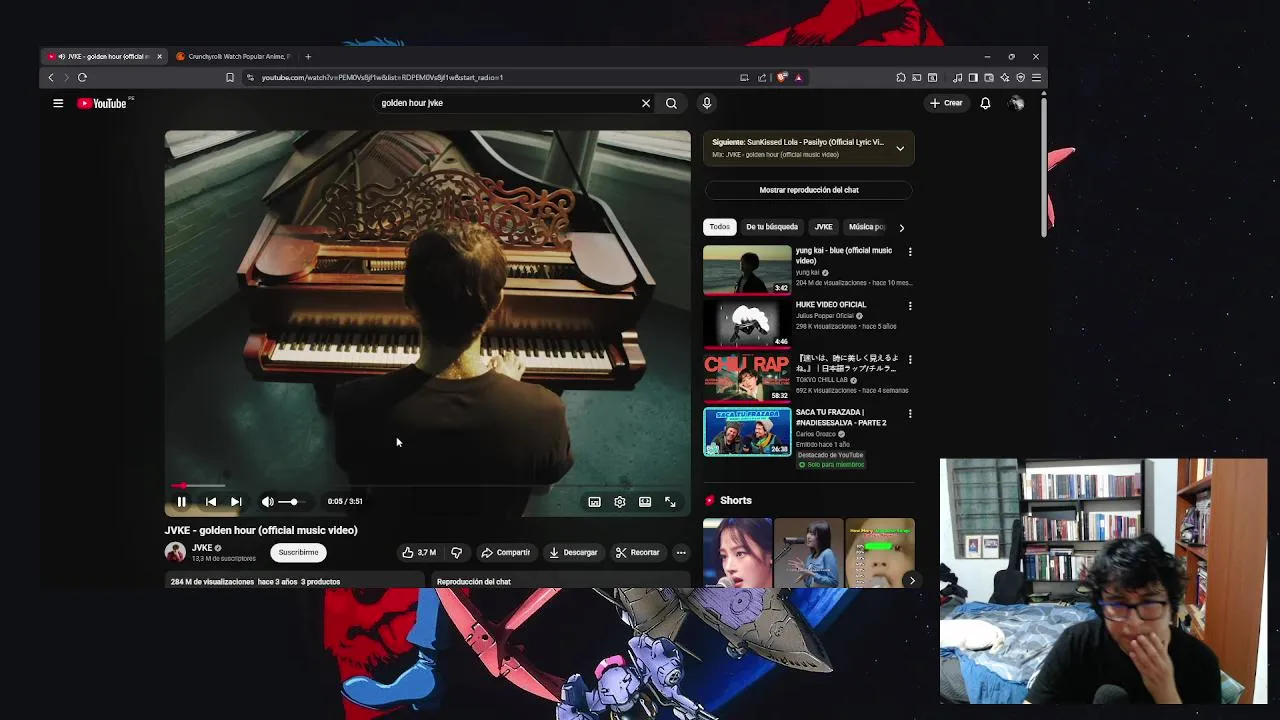The height and width of the screenshot is (720, 1280).
Task: Go to the previous video
Action: pos(211,501)
